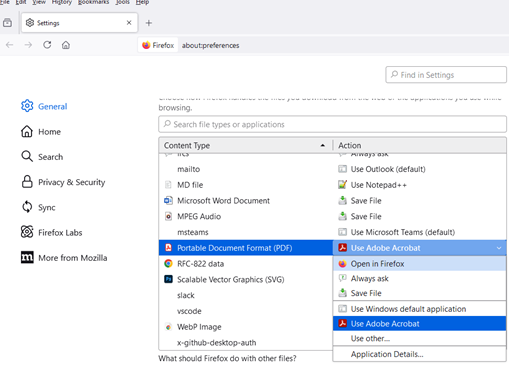Select the msteams content type row

coord(246,232)
